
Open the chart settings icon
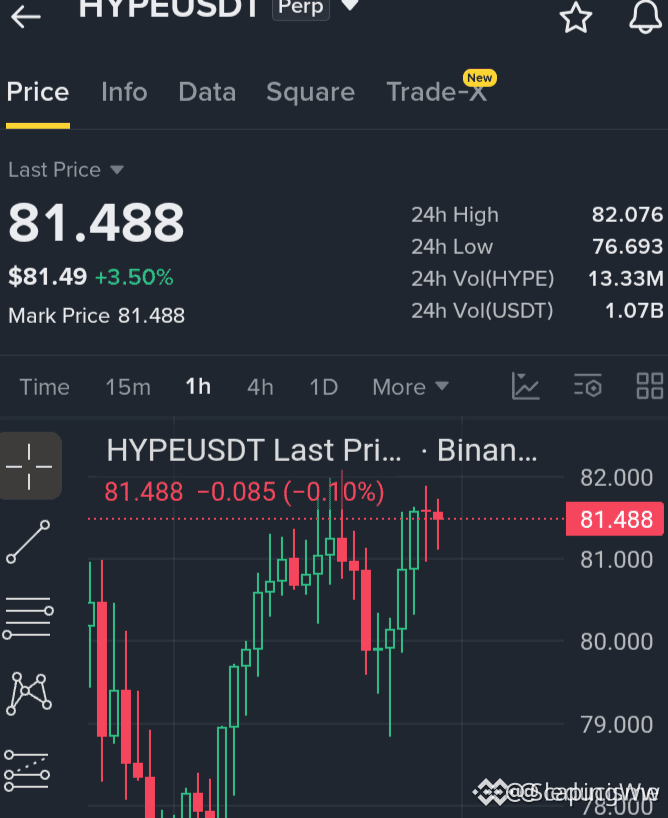(588, 386)
